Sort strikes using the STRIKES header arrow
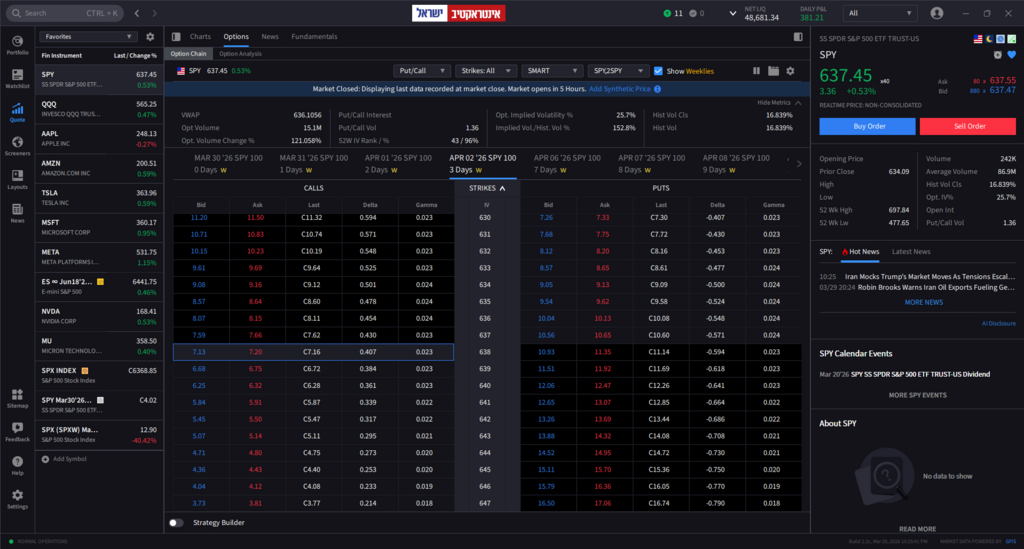The image size is (1024, 549). pyautogui.click(x=502, y=188)
